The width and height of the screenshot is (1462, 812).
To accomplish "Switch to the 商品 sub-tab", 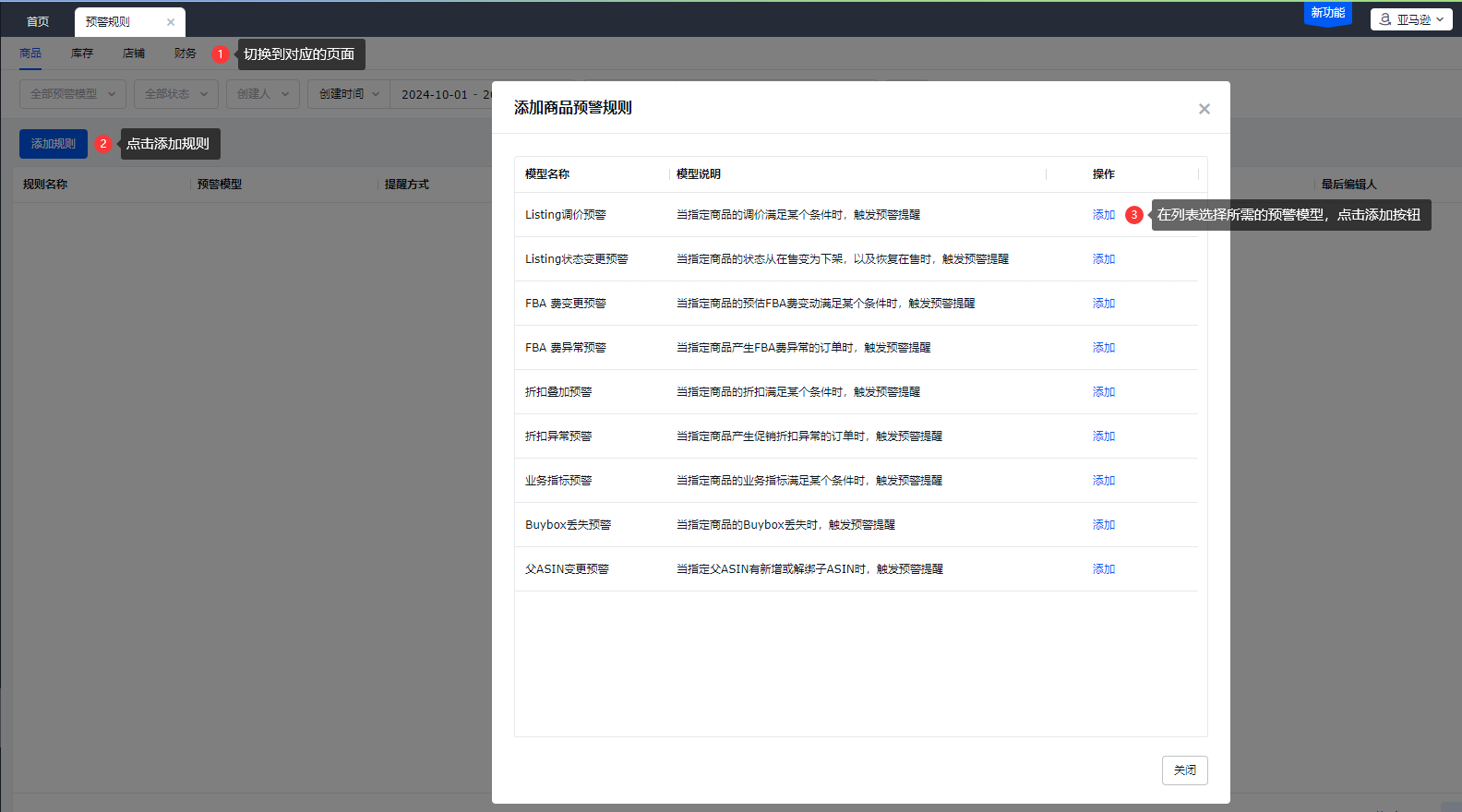I will (x=30, y=54).
